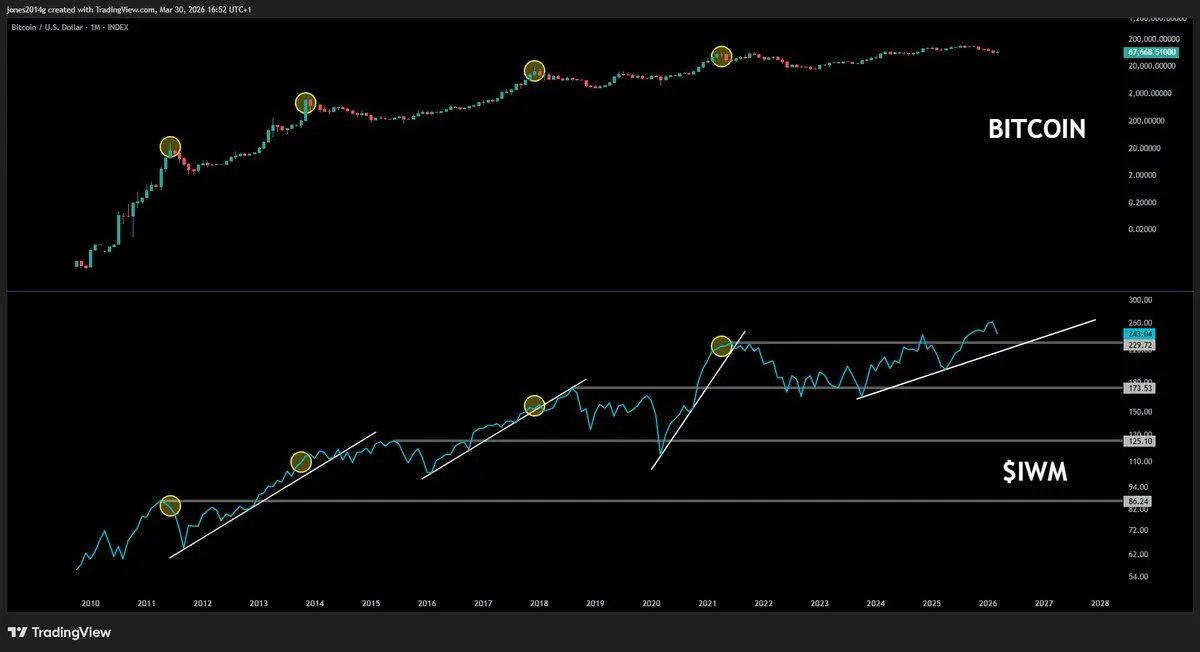Click the 2027 label on the time axis
Screen dimensions: 1200x652
[1043, 603]
